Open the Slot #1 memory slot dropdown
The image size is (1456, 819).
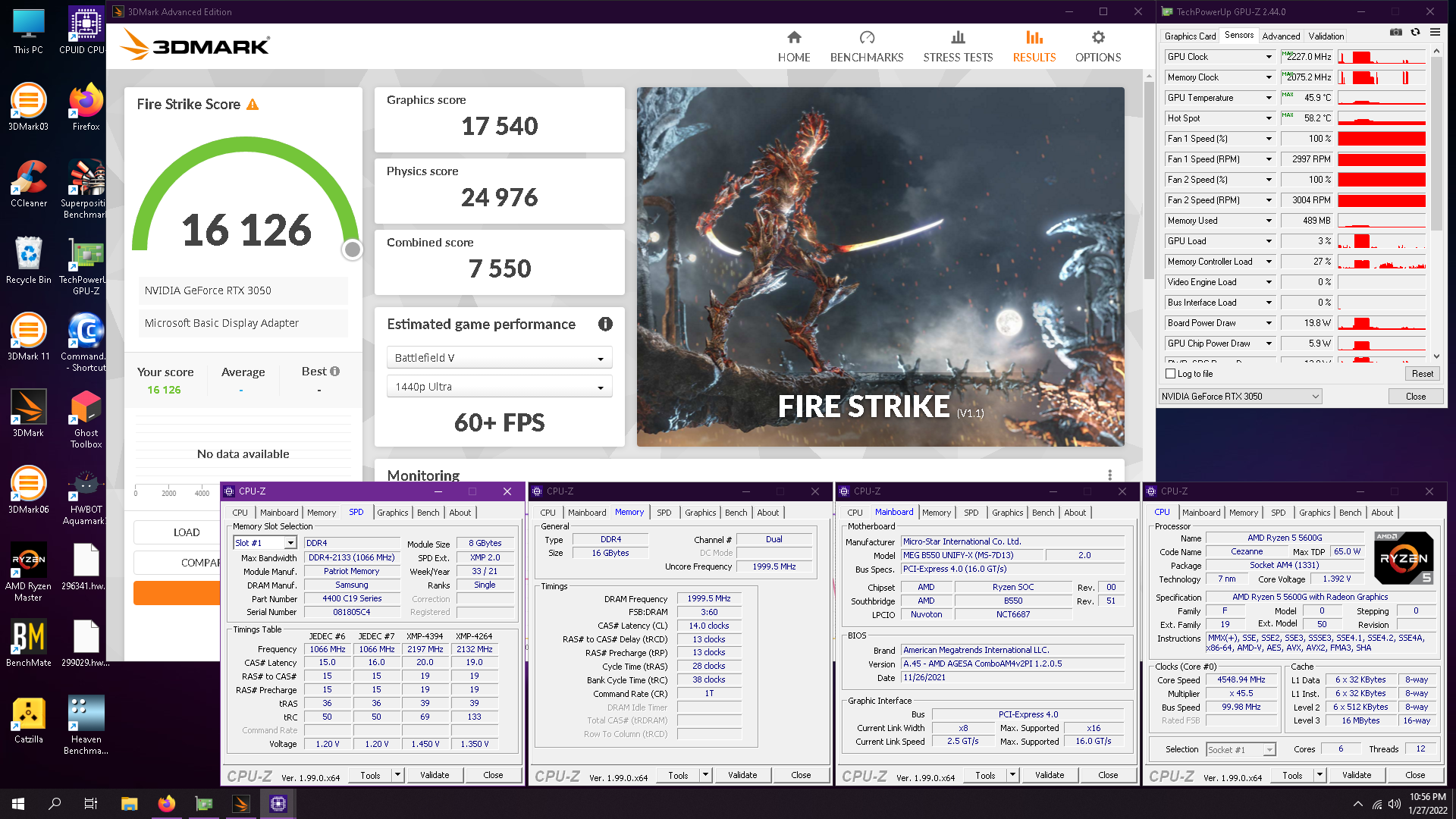click(265, 543)
